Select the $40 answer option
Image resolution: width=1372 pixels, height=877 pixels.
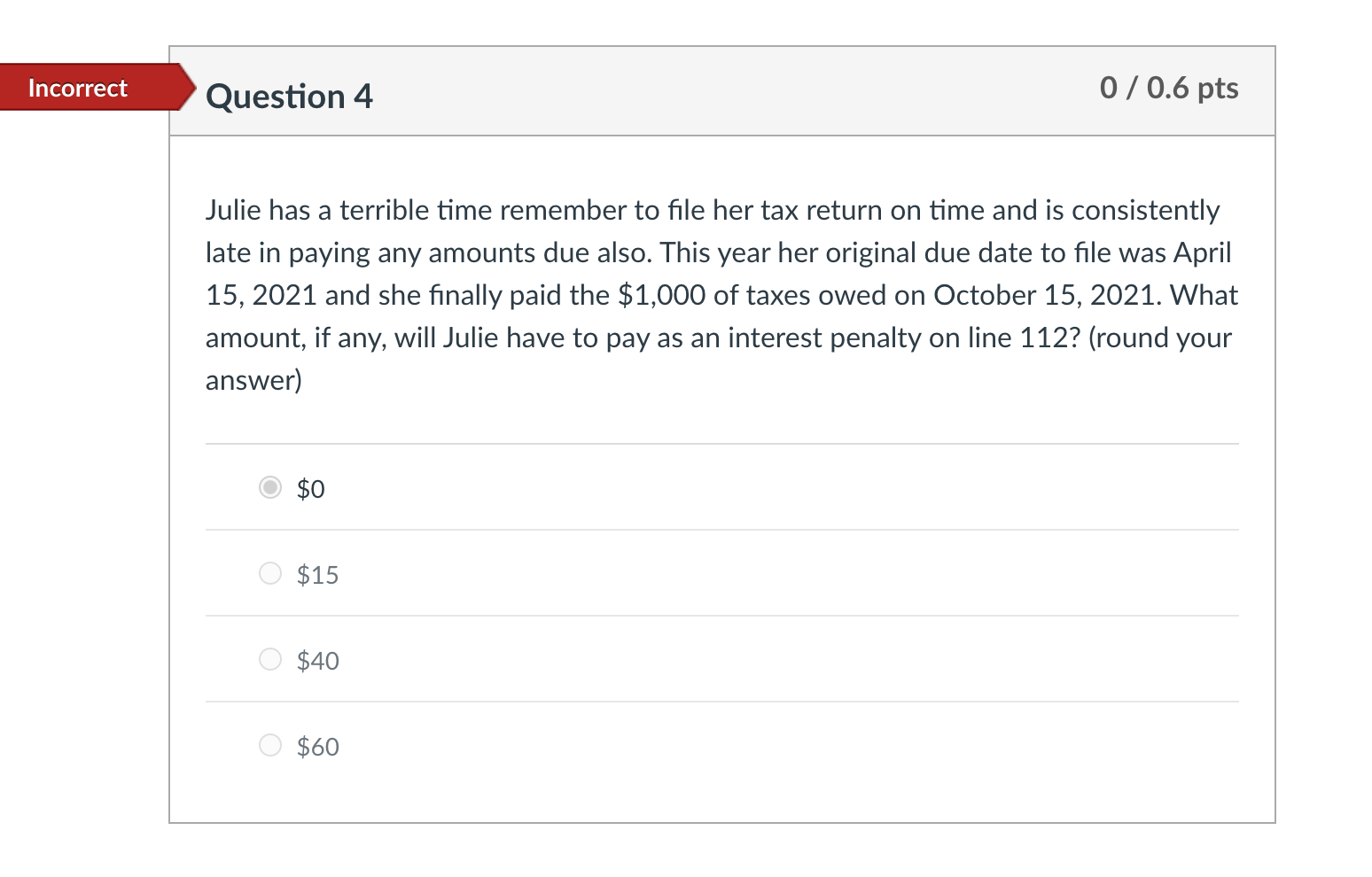point(269,659)
